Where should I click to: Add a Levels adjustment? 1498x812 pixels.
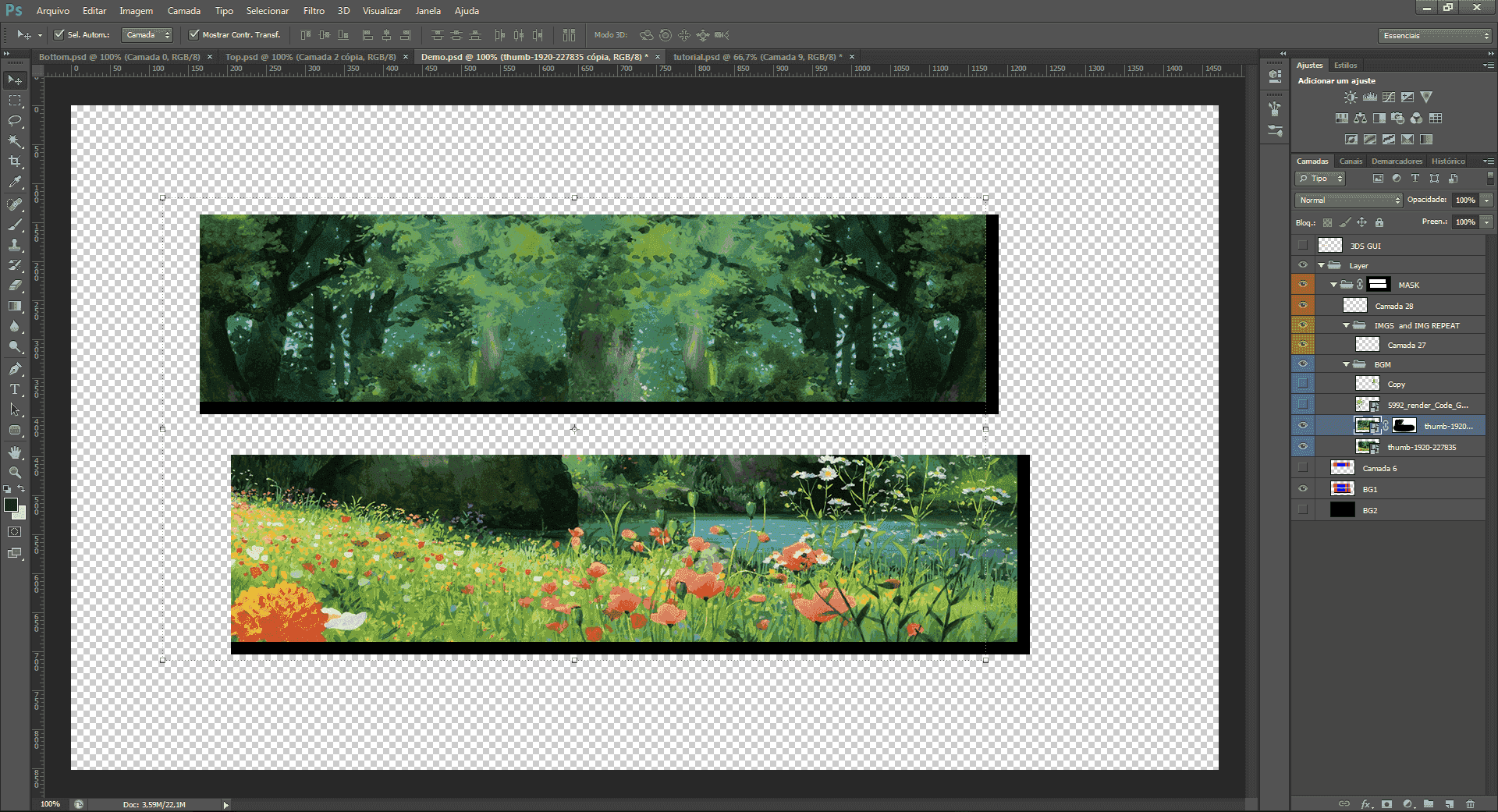click(1370, 98)
